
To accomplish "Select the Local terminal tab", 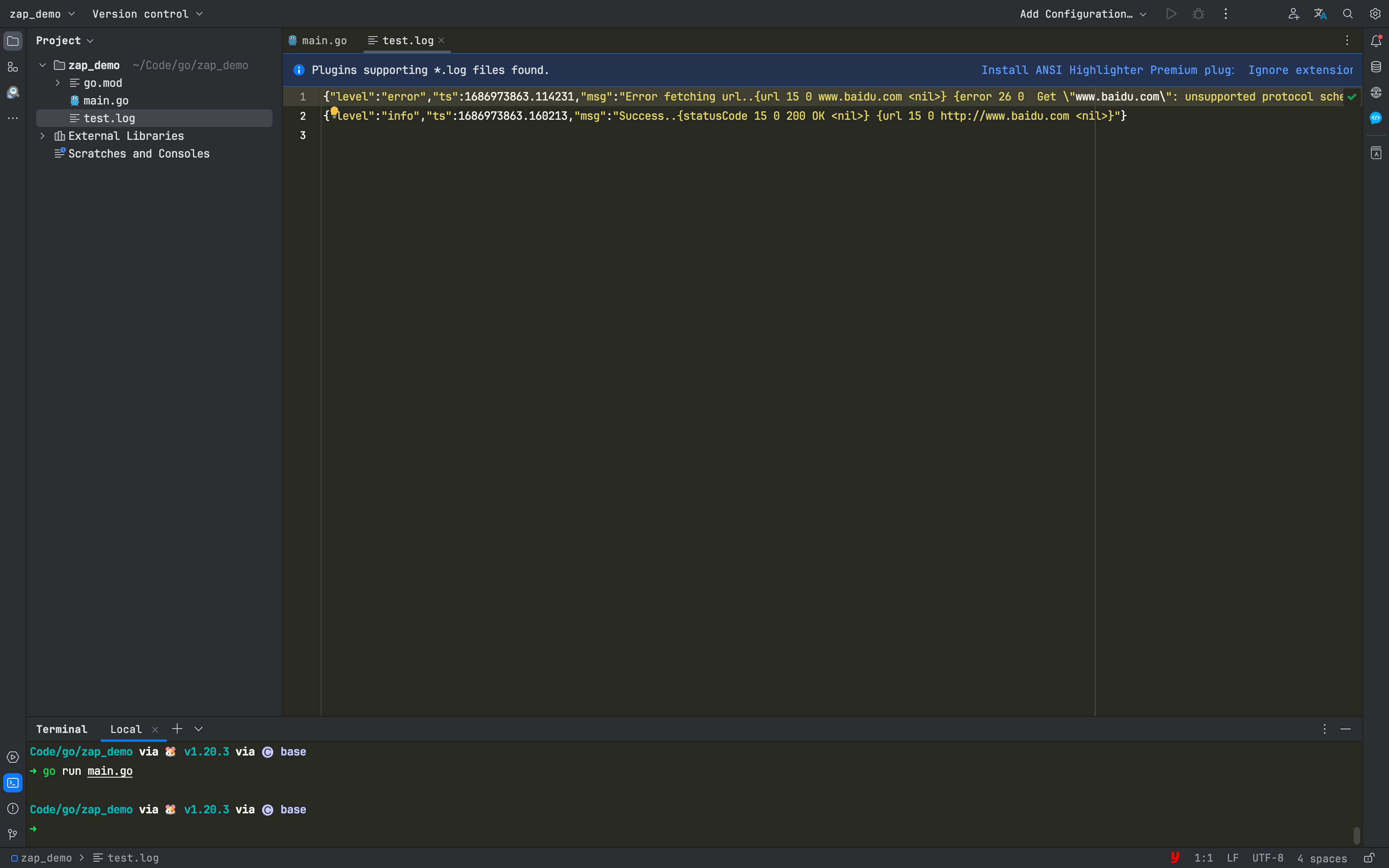I will [126, 729].
